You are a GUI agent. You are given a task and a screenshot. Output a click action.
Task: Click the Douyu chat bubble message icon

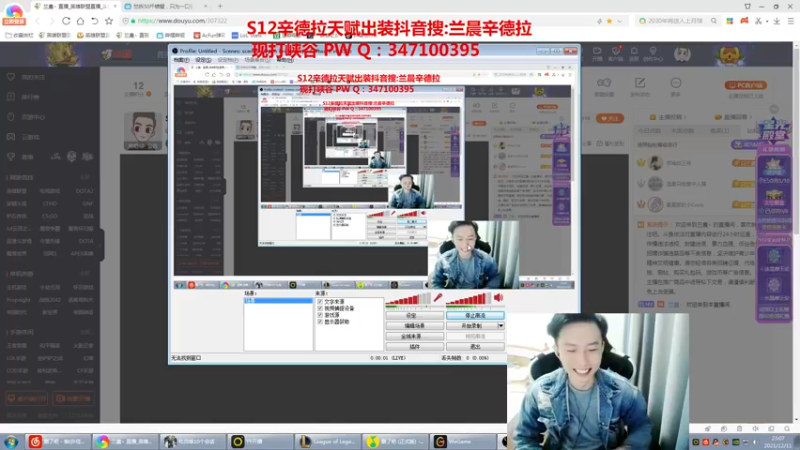[676, 83]
